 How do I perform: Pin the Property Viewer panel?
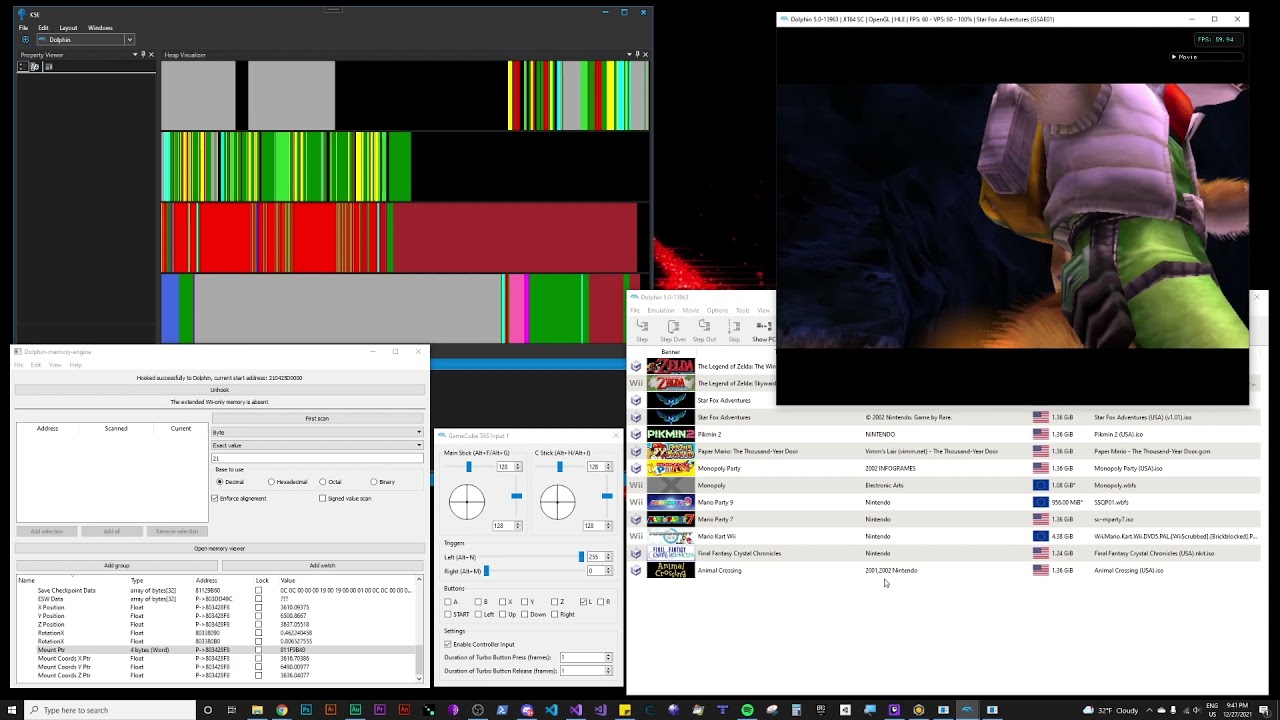143,55
